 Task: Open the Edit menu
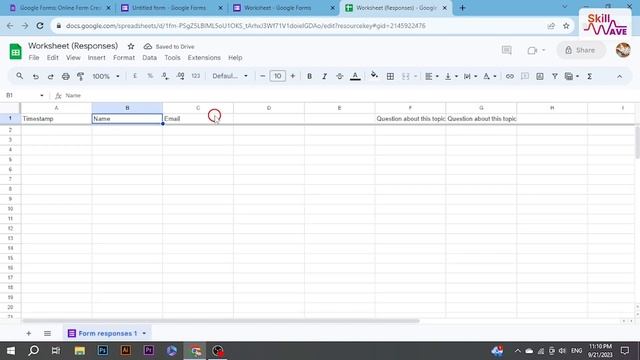coord(52,58)
